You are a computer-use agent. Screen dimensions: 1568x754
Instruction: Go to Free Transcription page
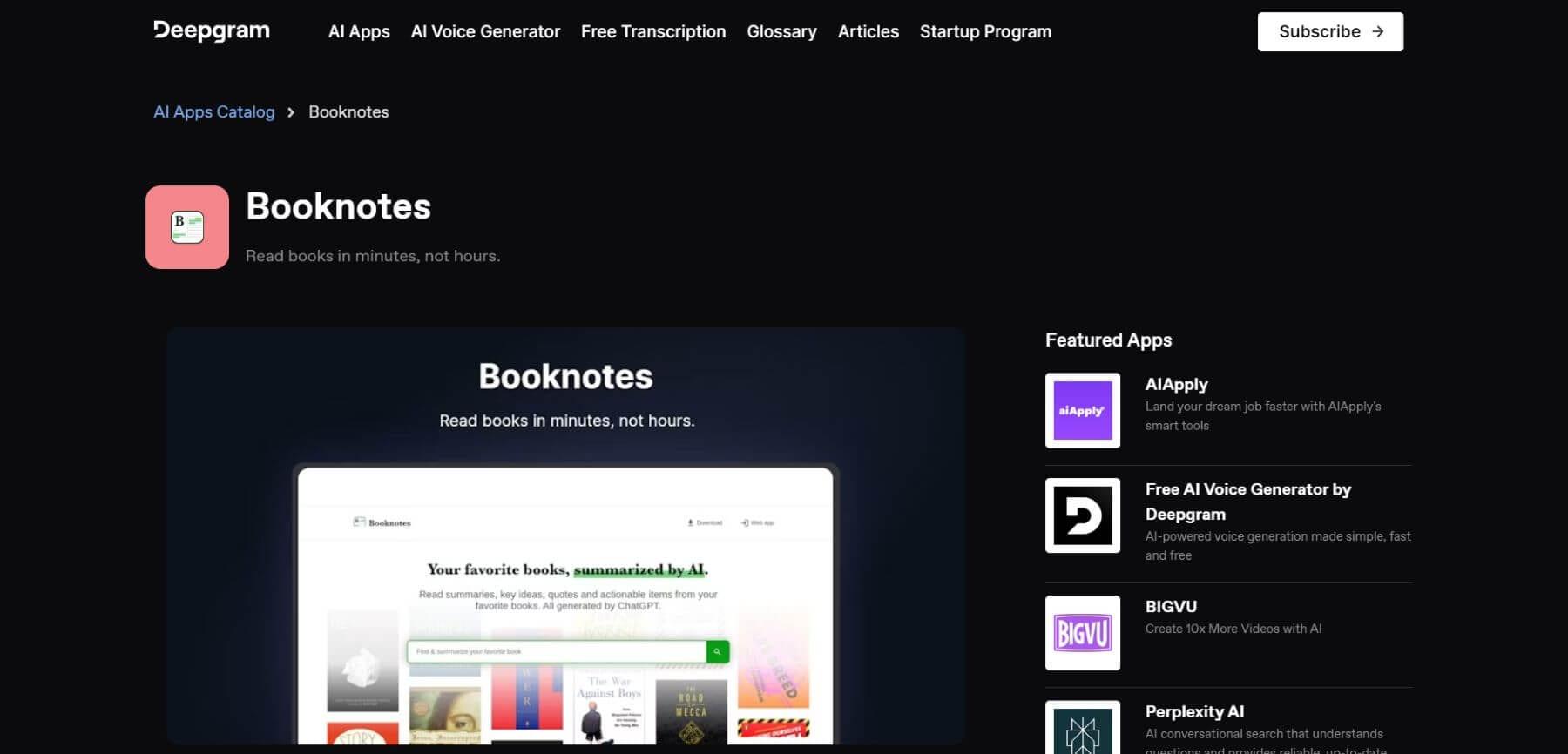[x=653, y=31]
